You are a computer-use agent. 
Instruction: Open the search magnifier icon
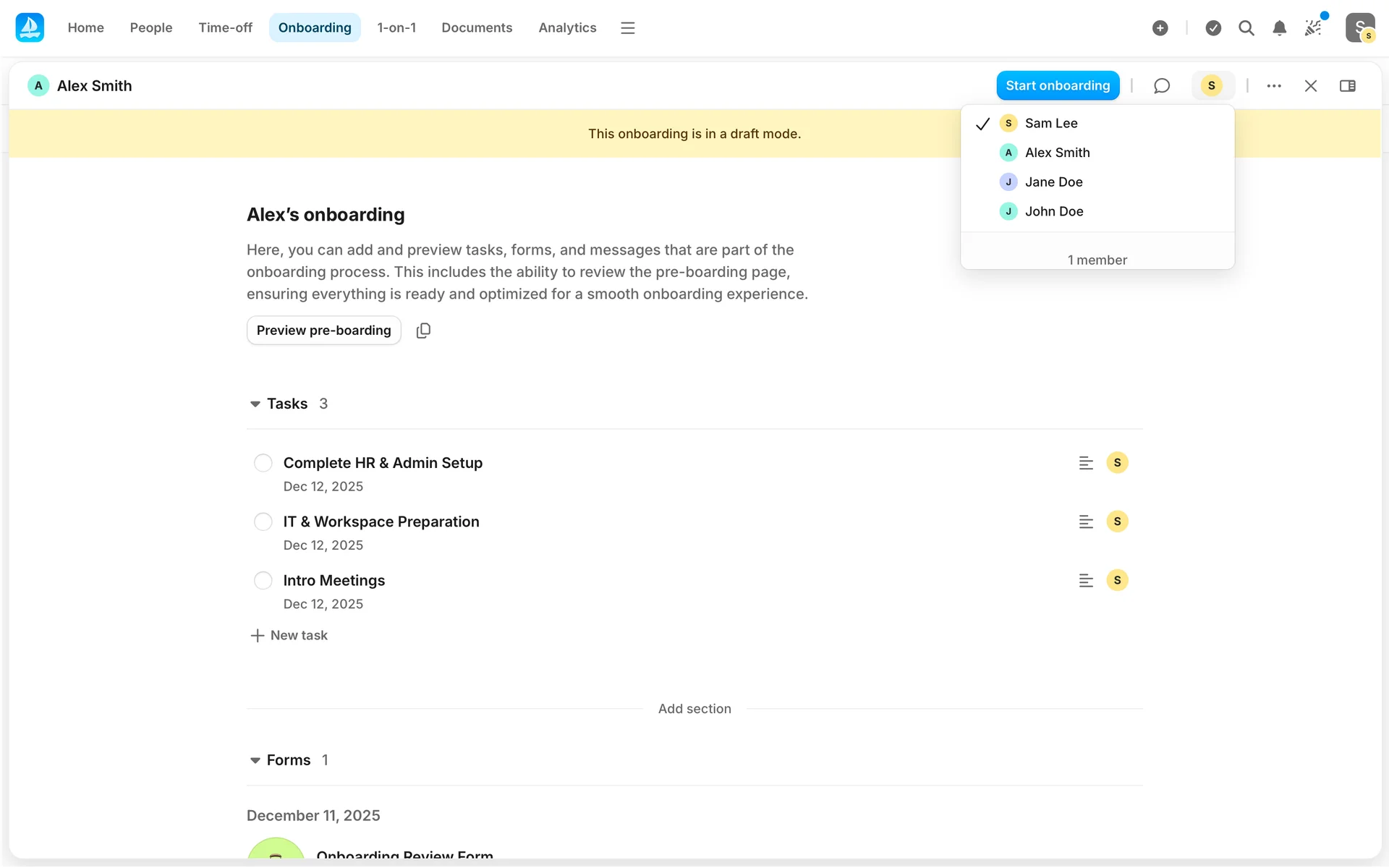[x=1246, y=28]
